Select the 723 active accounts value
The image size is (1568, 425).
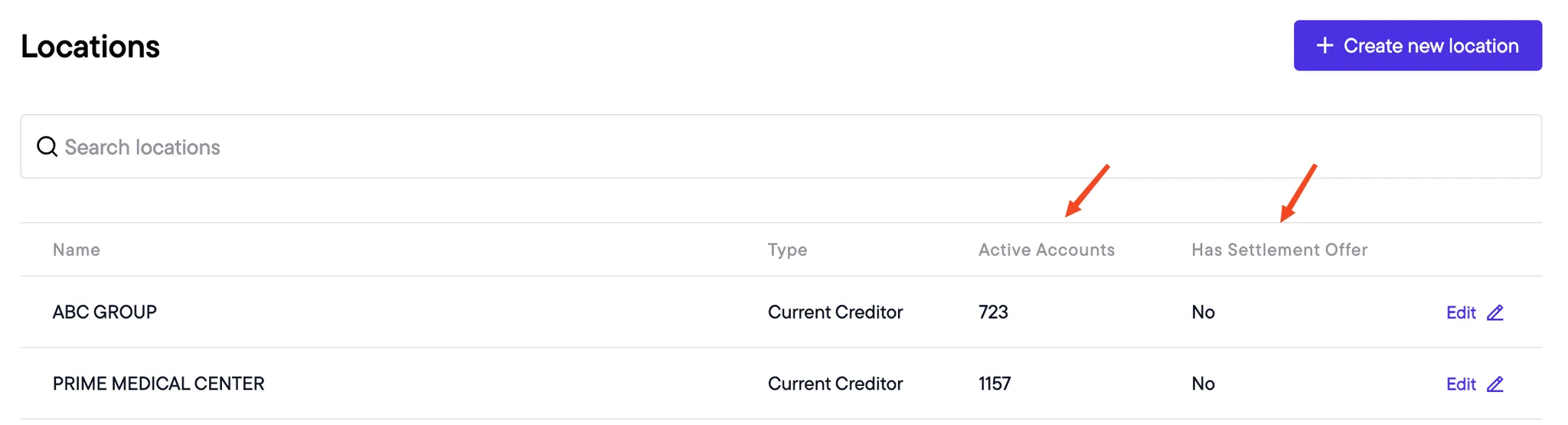point(993,312)
